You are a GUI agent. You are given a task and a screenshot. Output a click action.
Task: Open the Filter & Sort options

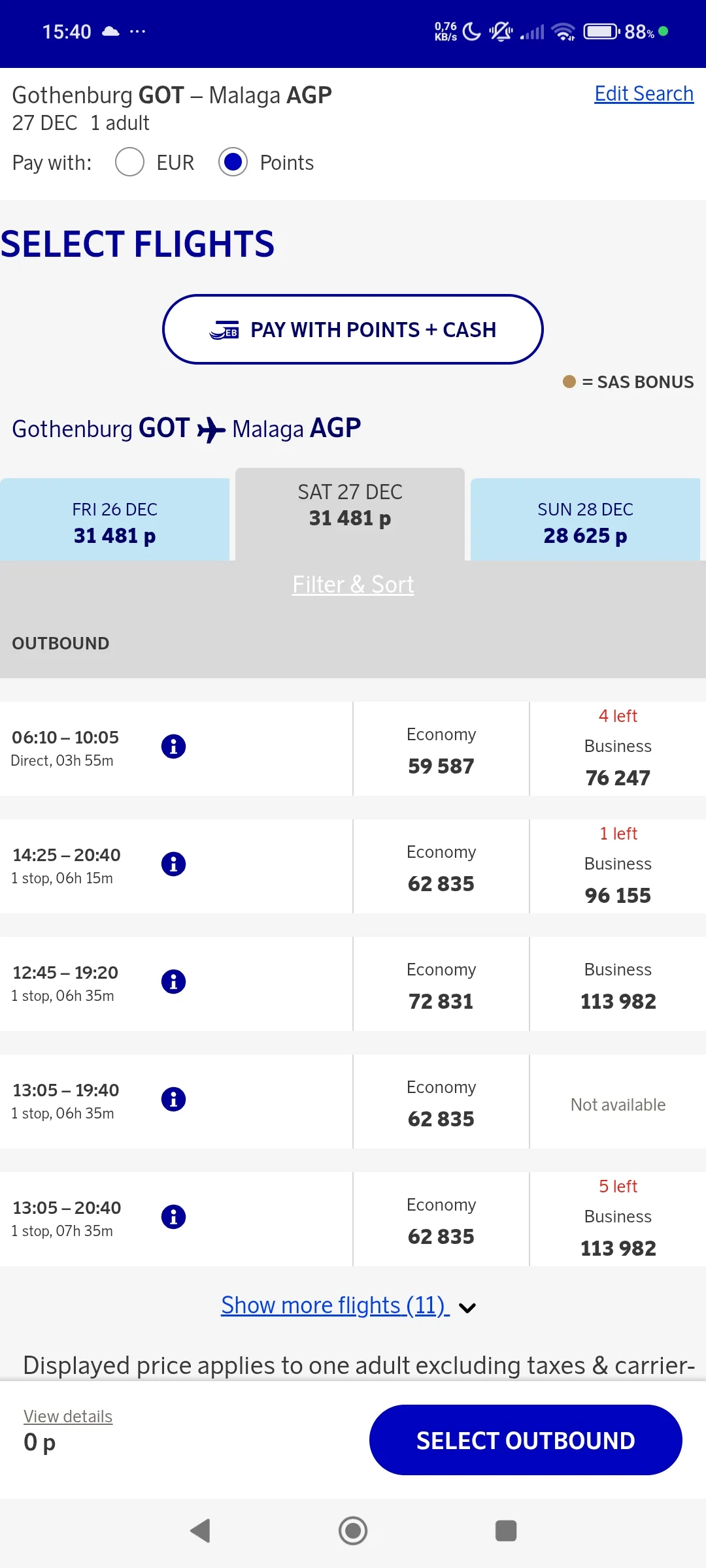353,584
